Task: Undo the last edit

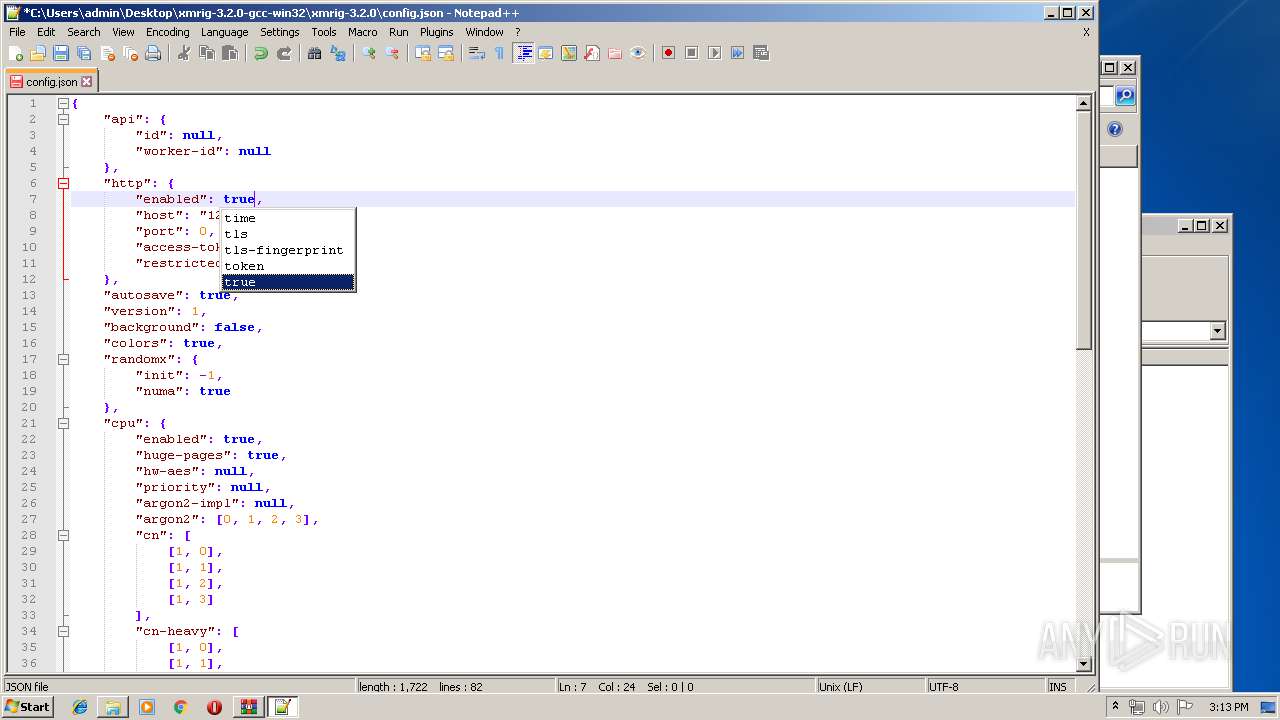Action: pyautogui.click(x=261, y=53)
